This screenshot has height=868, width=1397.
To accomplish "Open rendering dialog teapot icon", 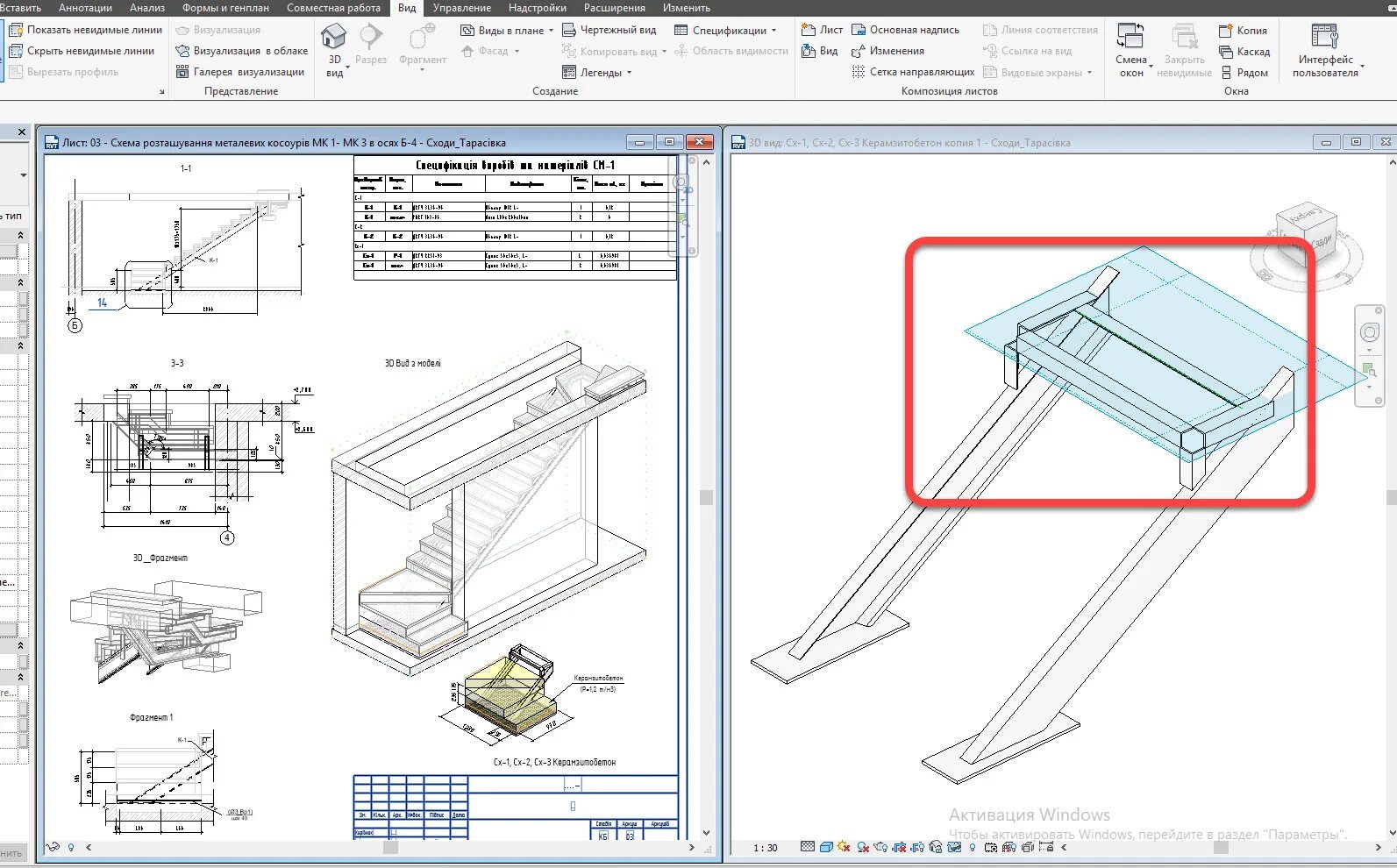I will point(880,847).
